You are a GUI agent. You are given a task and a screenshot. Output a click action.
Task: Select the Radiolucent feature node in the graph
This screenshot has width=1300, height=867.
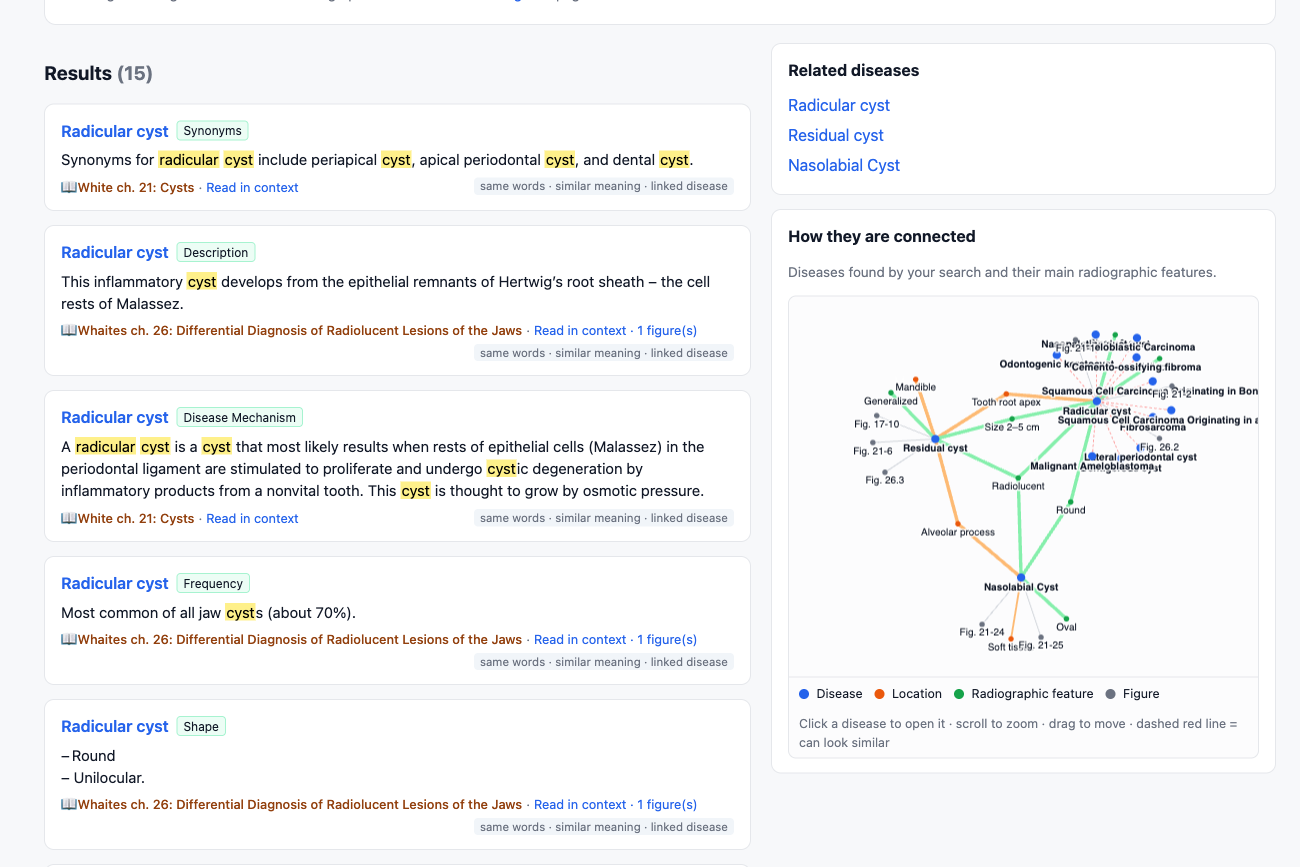coord(1018,478)
